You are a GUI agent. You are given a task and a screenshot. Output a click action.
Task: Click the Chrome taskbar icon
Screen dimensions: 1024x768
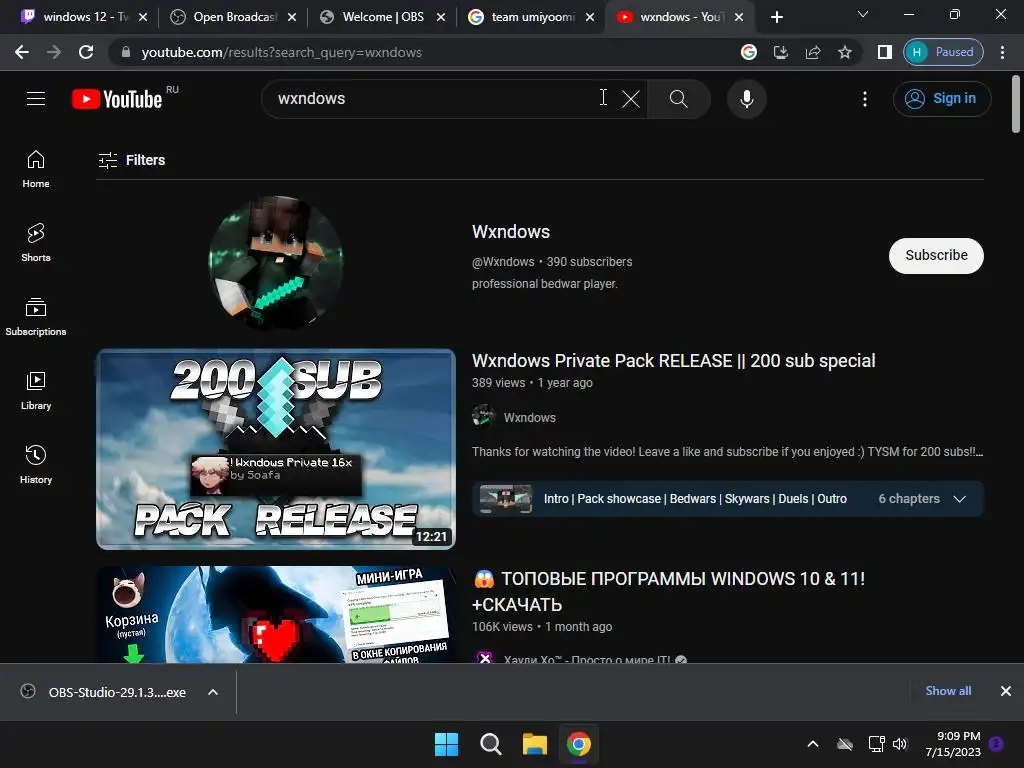[579, 744]
